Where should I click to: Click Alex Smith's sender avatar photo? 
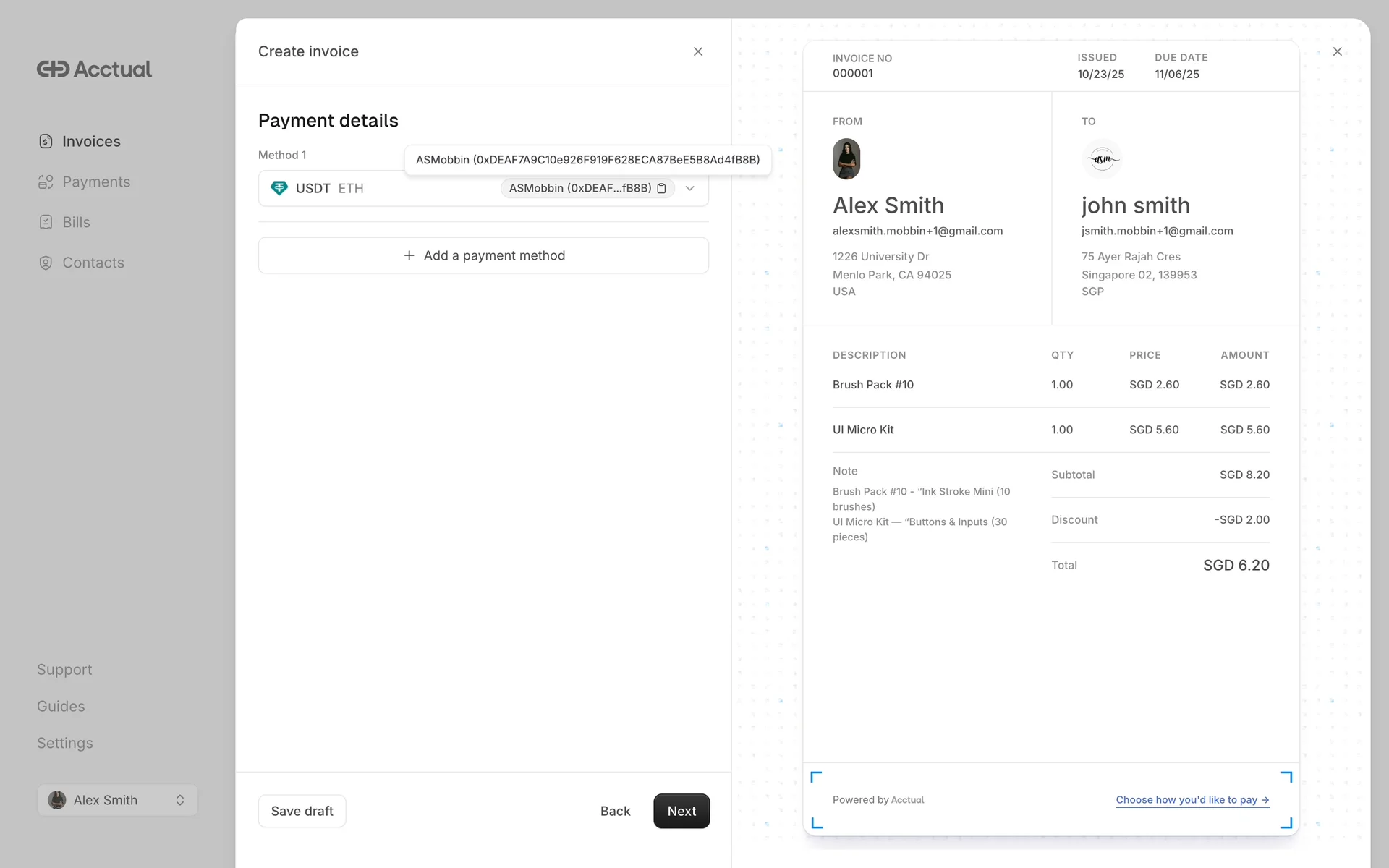pyautogui.click(x=846, y=159)
